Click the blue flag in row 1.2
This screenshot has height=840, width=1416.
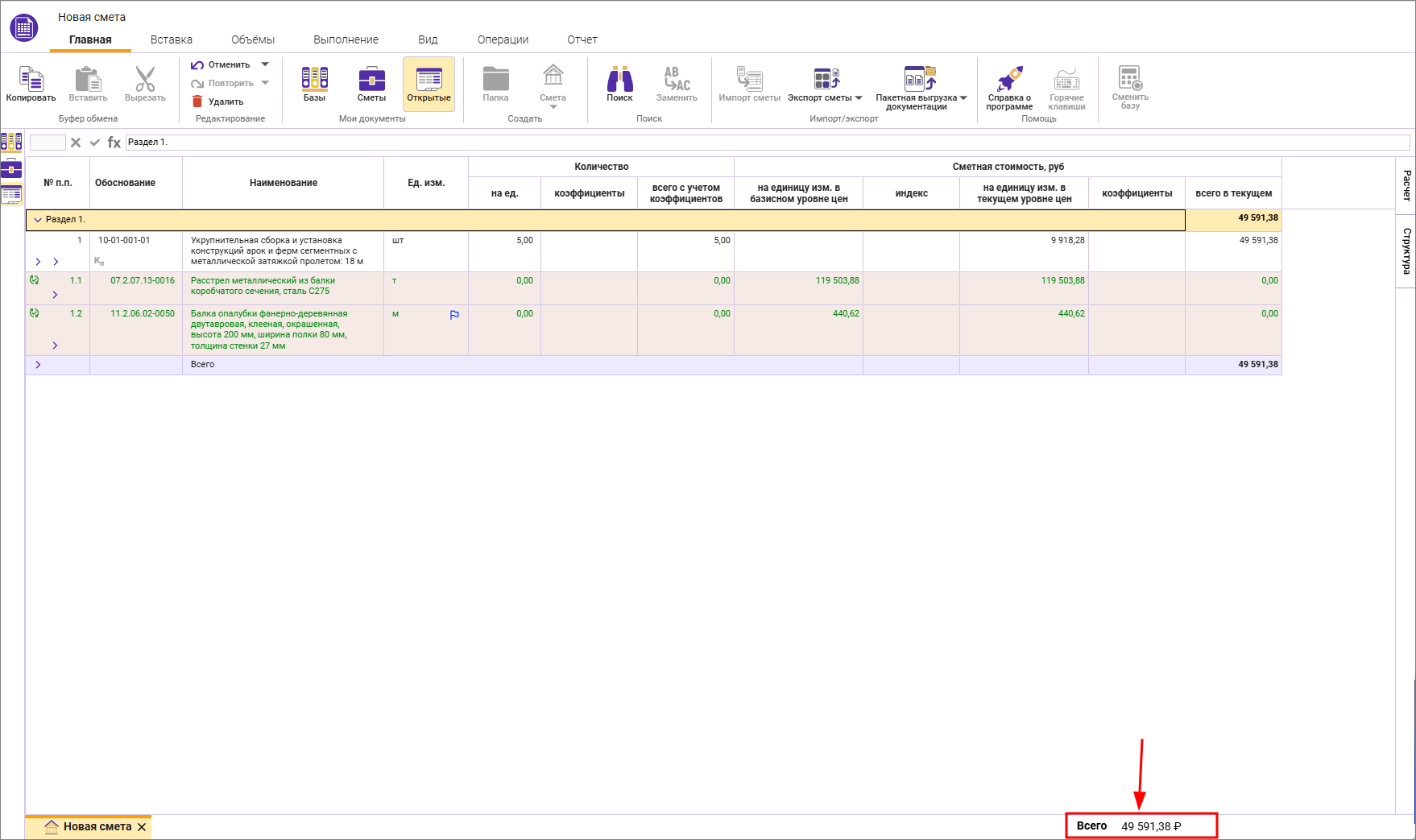click(454, 315)
